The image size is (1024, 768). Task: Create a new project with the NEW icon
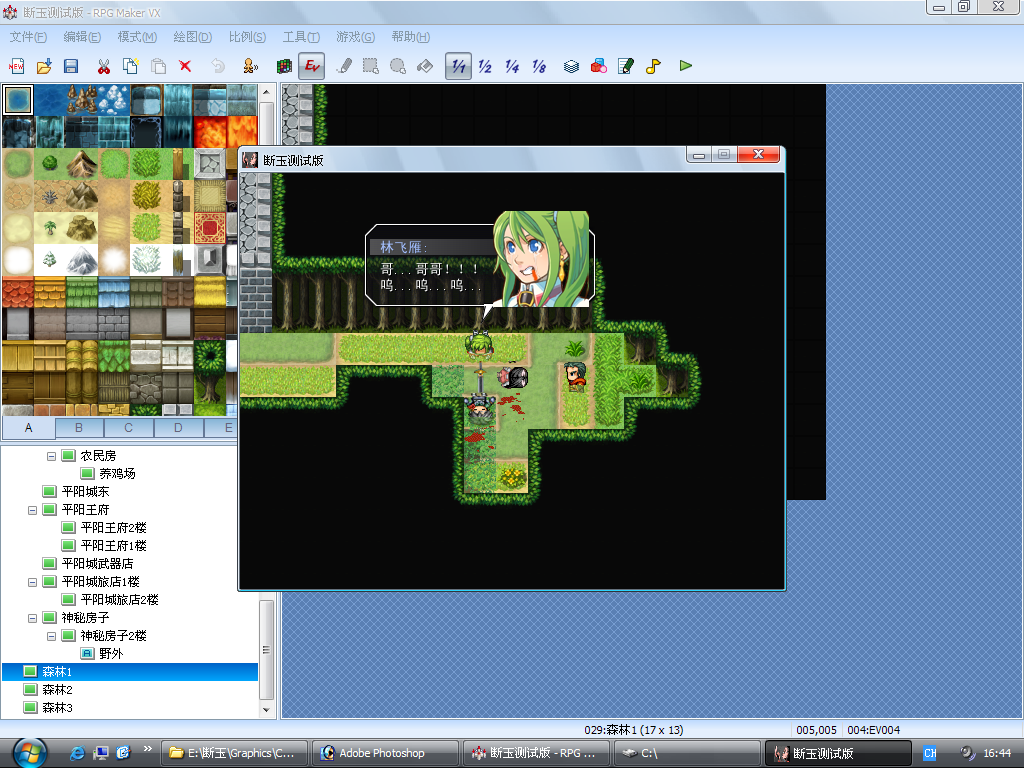[x=16, y=66]
